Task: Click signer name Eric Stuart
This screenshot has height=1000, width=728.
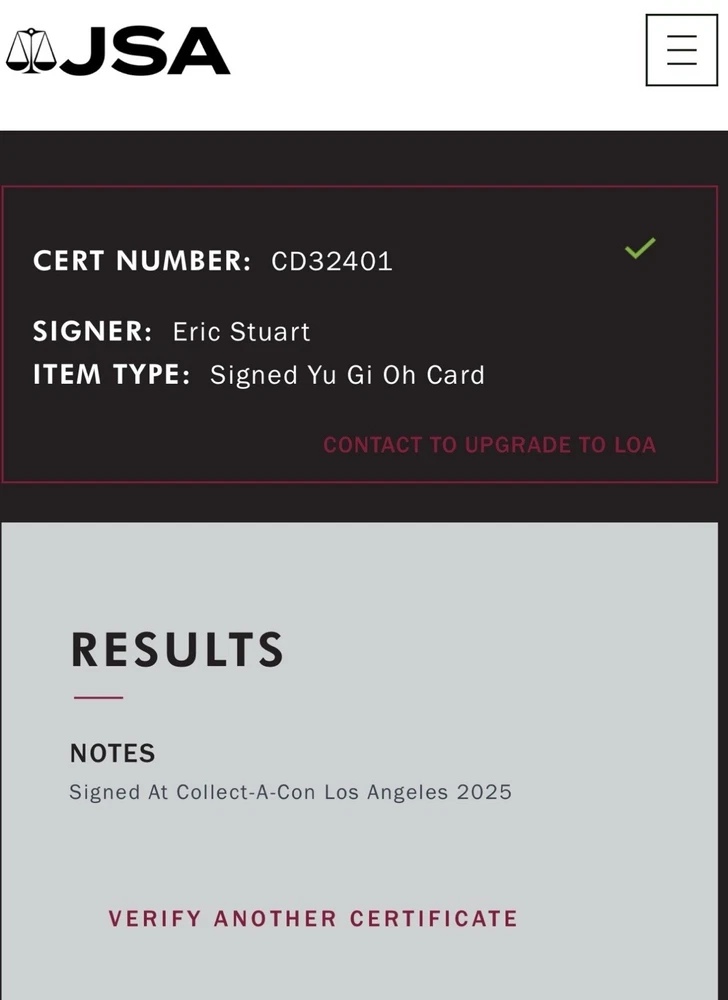Action: [241, 332]
